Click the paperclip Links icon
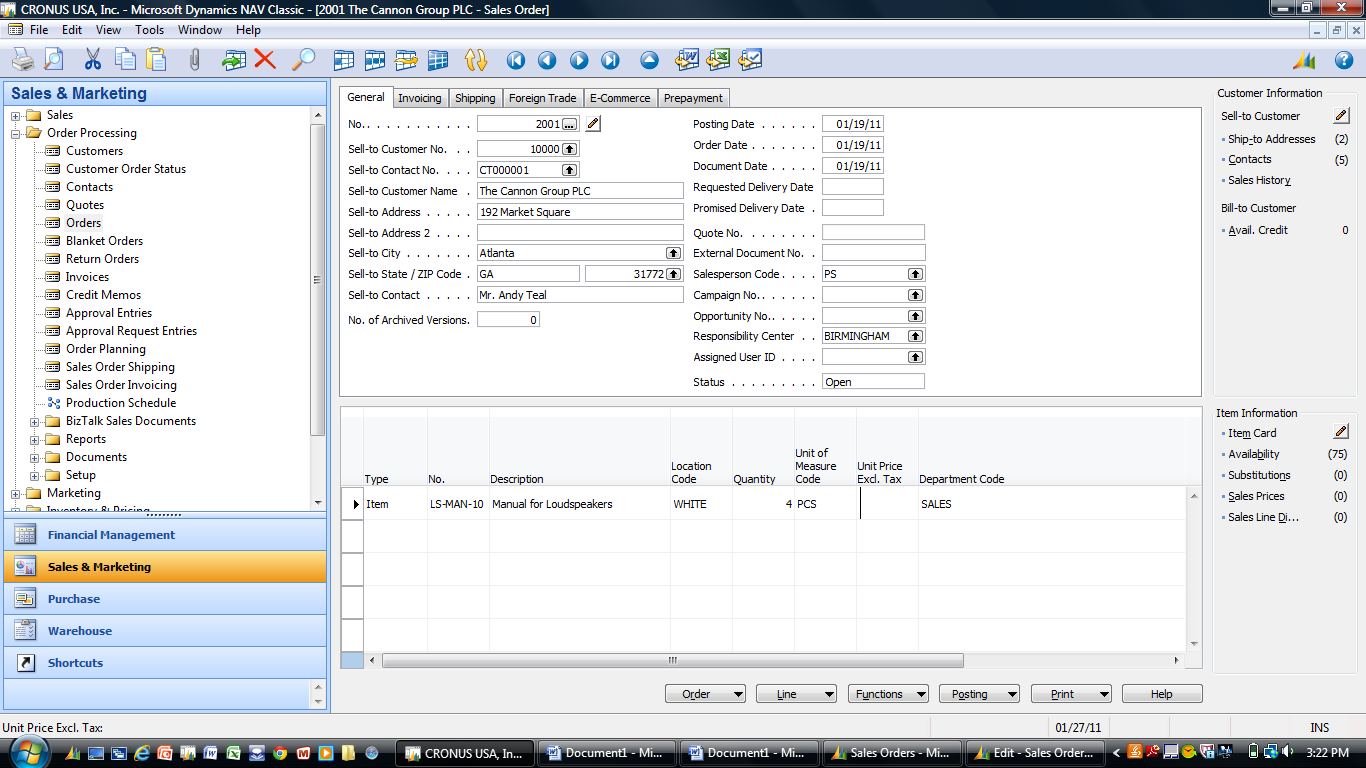1366x768 pixels. (194, 60)
